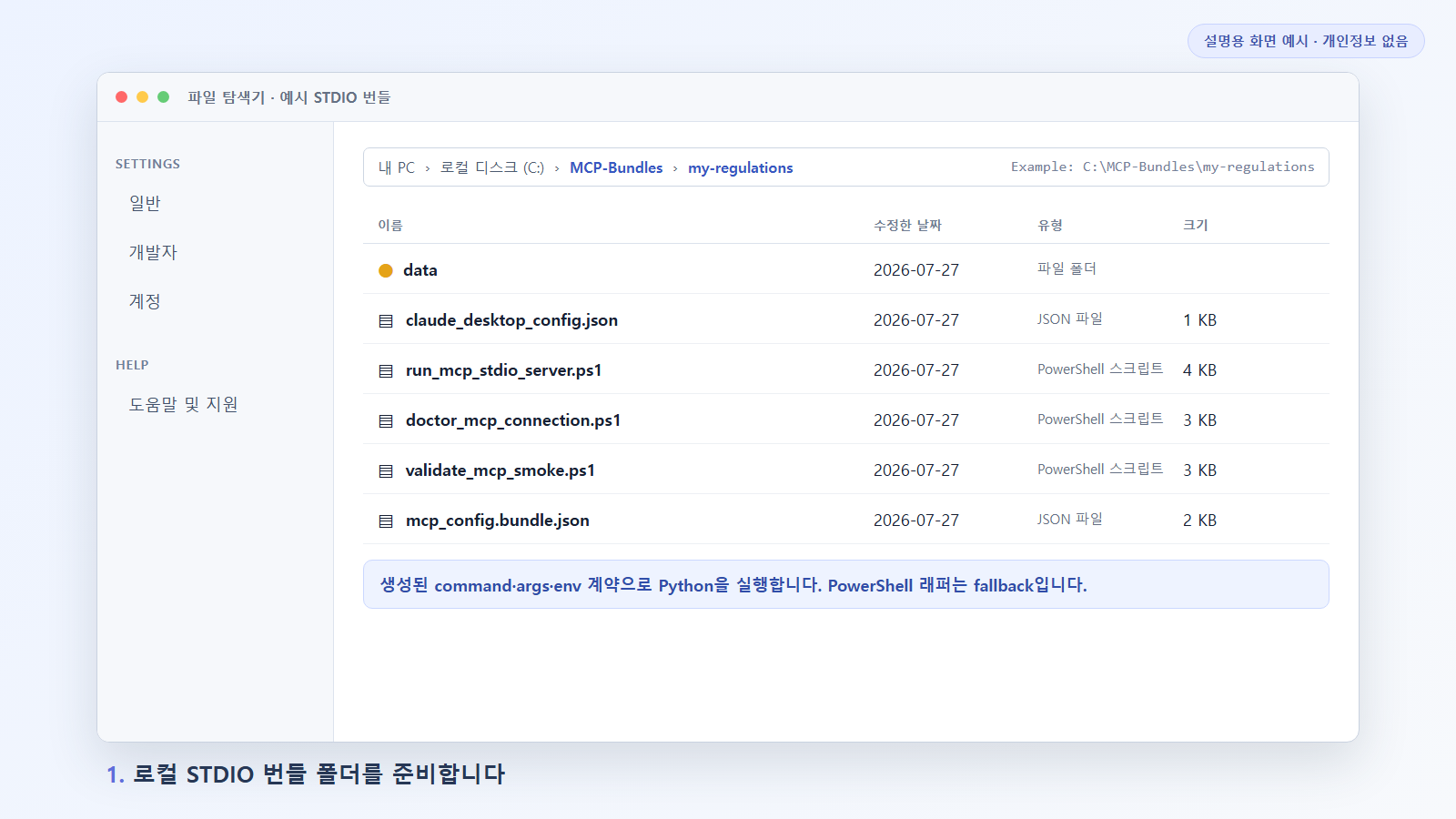Select file mcp_config.bundle.json
Screen dimensions: 1456x819
tap(498, 521)
